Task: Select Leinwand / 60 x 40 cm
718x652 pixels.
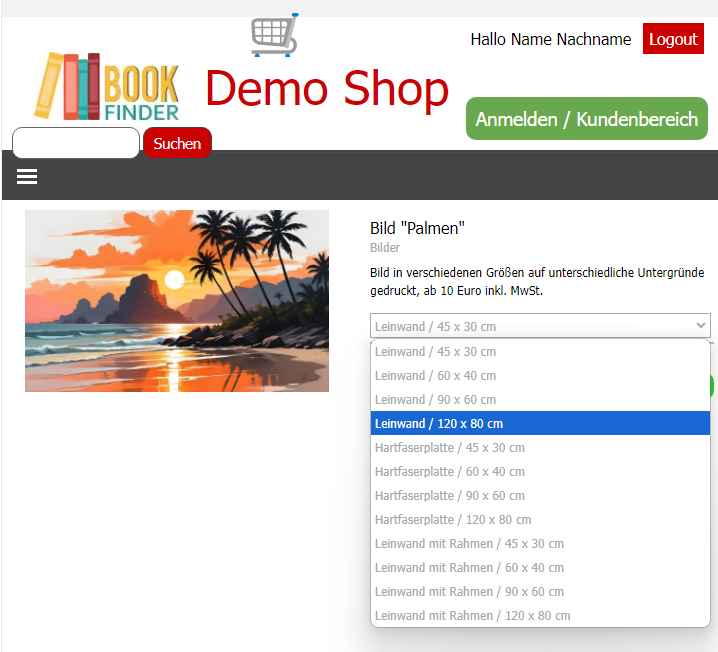Action: click(540, 375)
